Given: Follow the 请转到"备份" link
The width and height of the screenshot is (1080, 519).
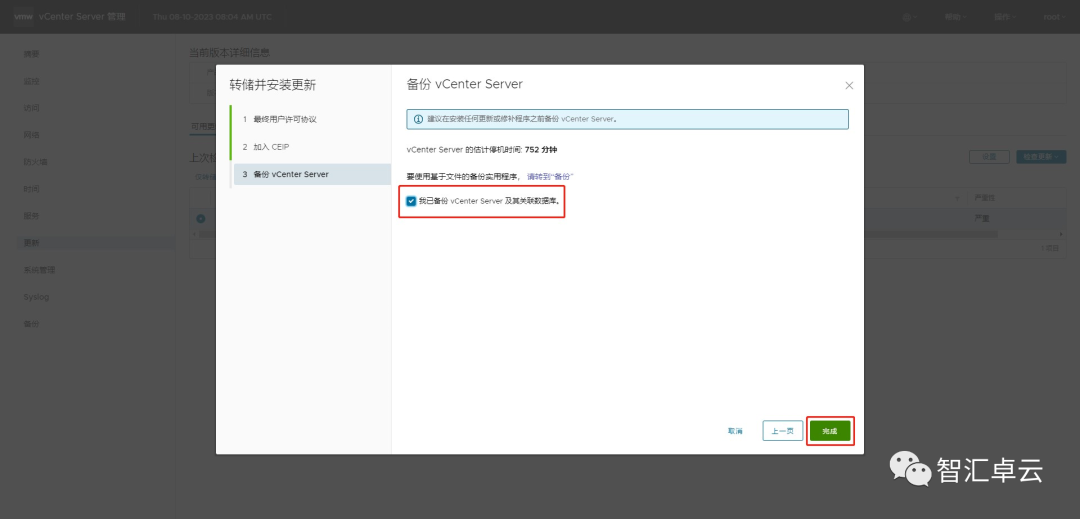Looking at the screenshot, I should [x=550, y=177].
